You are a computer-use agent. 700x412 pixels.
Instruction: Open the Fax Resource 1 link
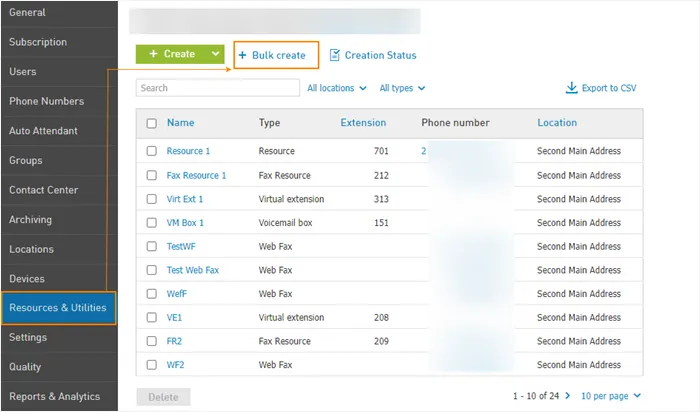[x=196, y=175]
